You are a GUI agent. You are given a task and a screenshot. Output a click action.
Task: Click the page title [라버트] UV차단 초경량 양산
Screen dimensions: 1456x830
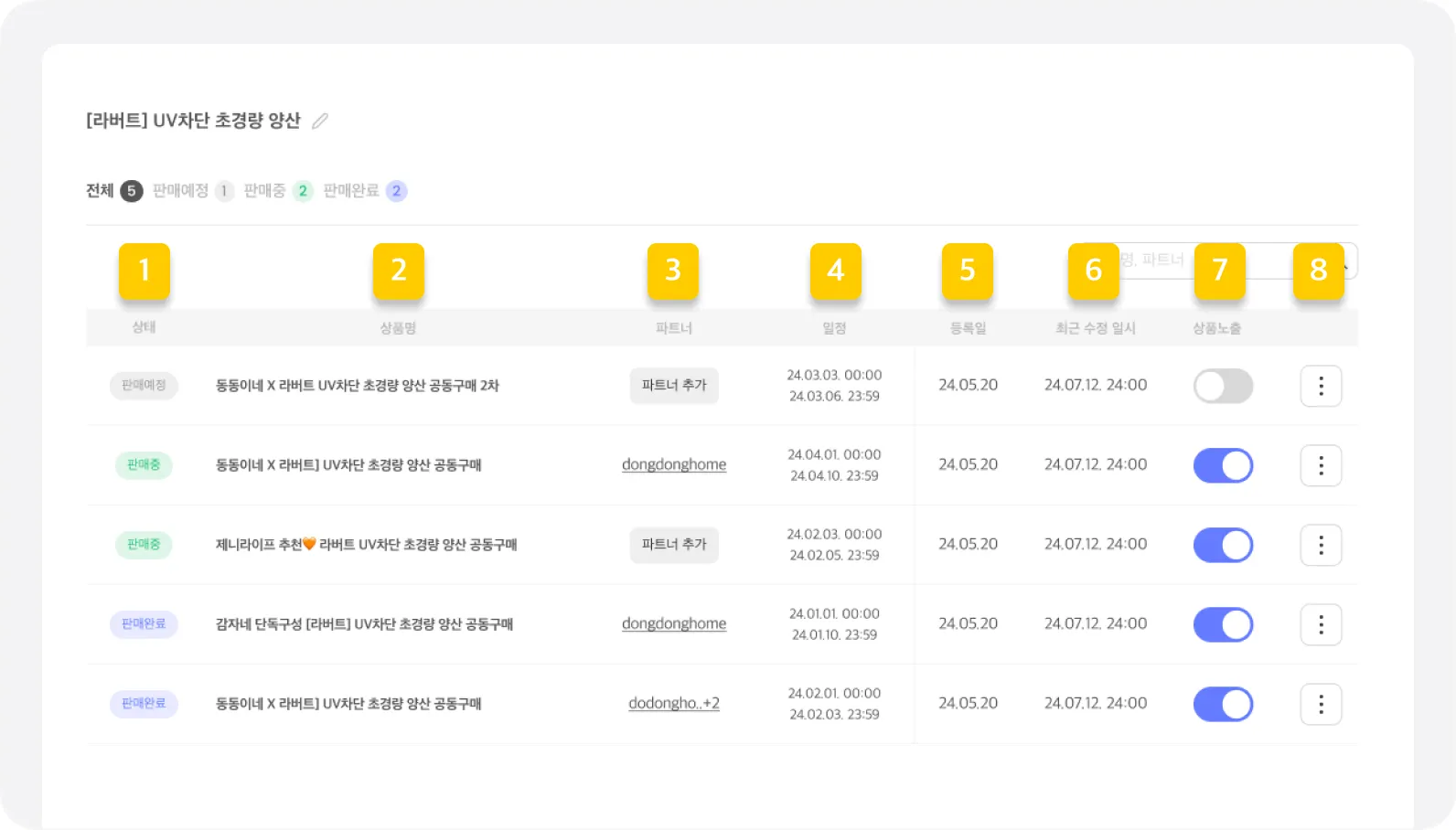193,121
